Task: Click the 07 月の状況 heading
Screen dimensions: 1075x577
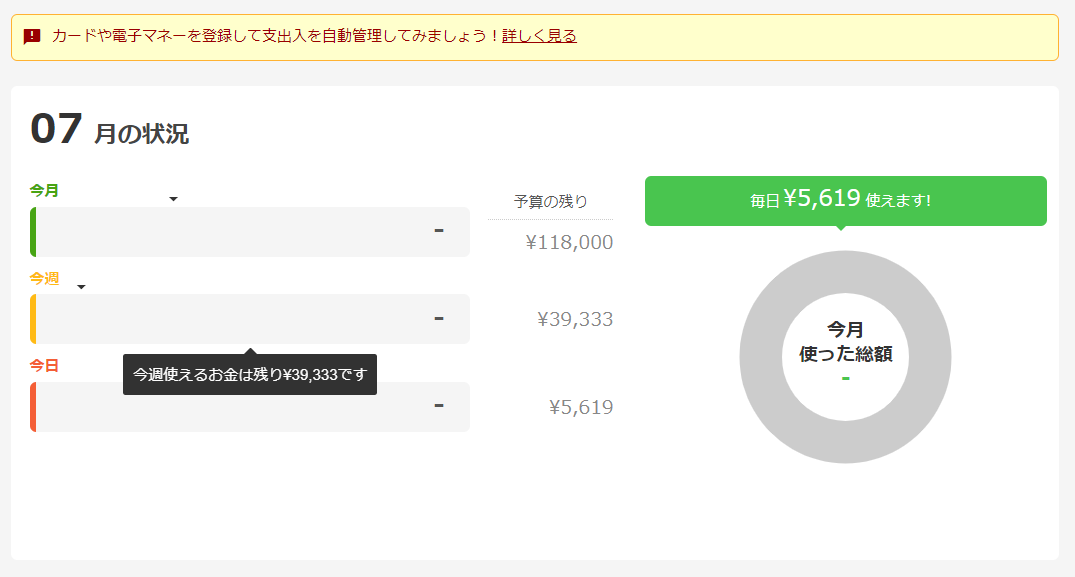Action: coord(110,131)
